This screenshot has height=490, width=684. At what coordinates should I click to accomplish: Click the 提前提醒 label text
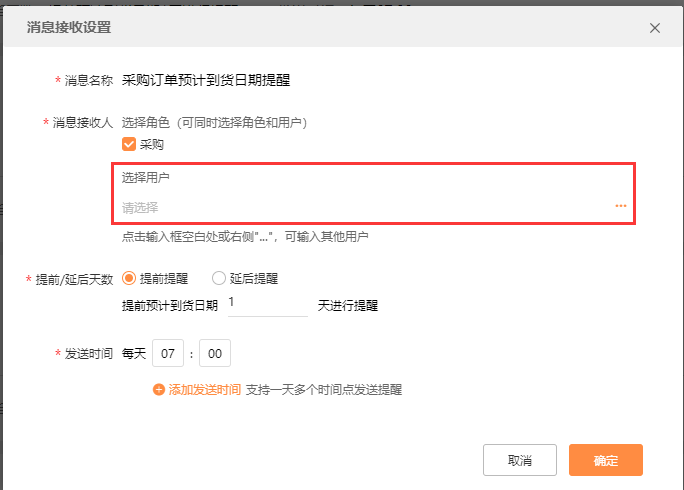164,278
